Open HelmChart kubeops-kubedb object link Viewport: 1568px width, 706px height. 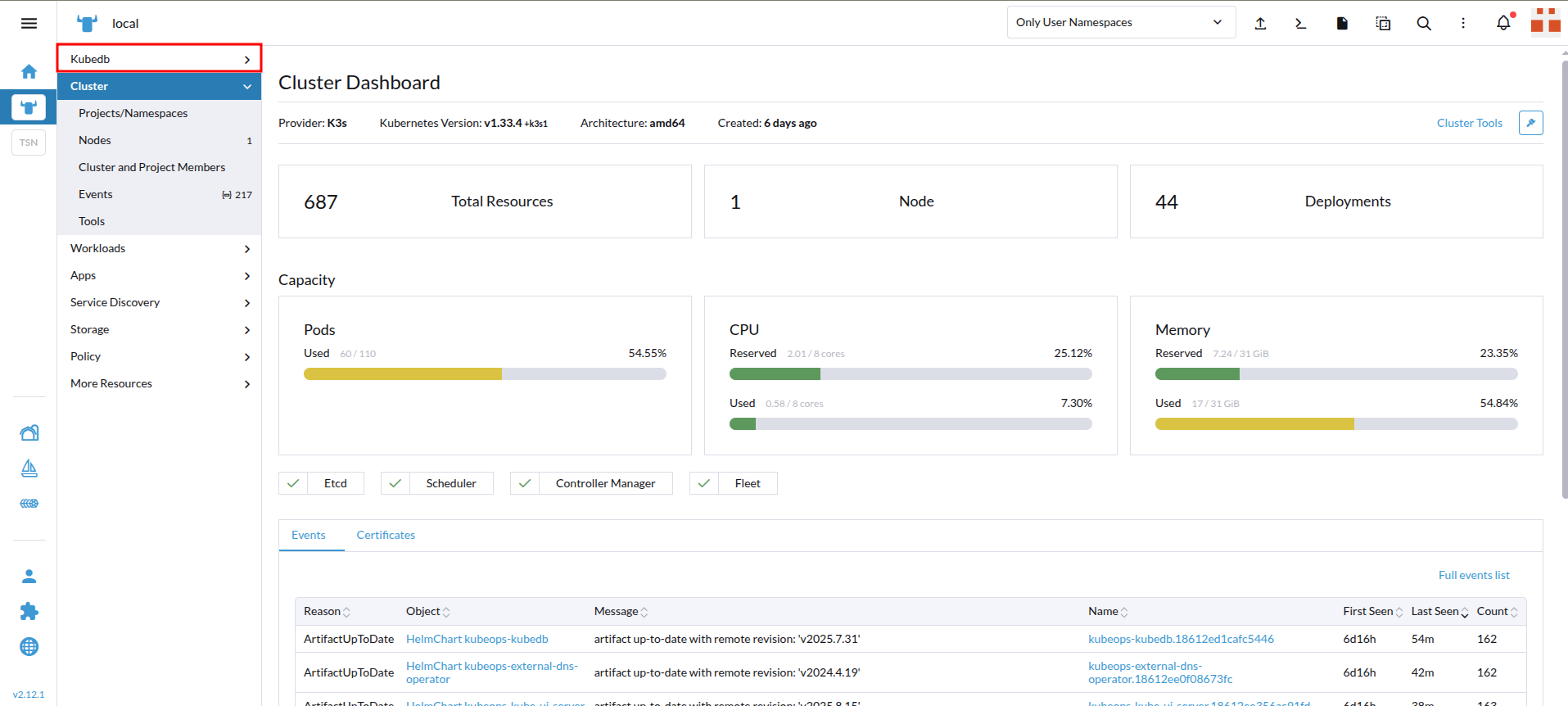point(477,639)
